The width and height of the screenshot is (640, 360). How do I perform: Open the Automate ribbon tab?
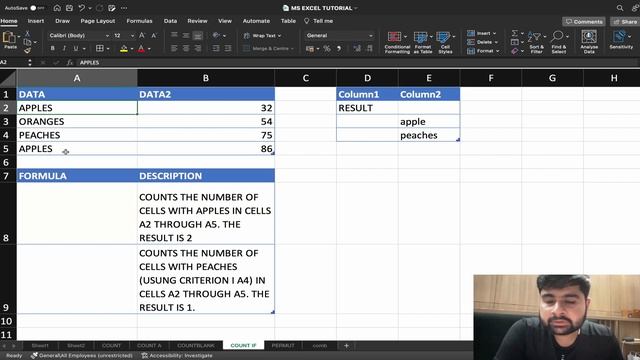coord(256,21)
